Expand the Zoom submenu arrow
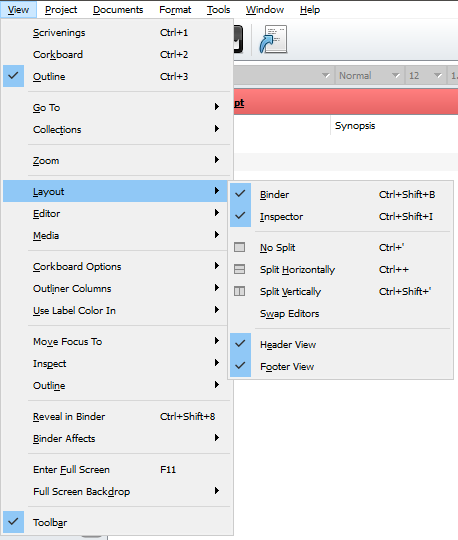The image size is (458, 540). [x=217, y=160]
